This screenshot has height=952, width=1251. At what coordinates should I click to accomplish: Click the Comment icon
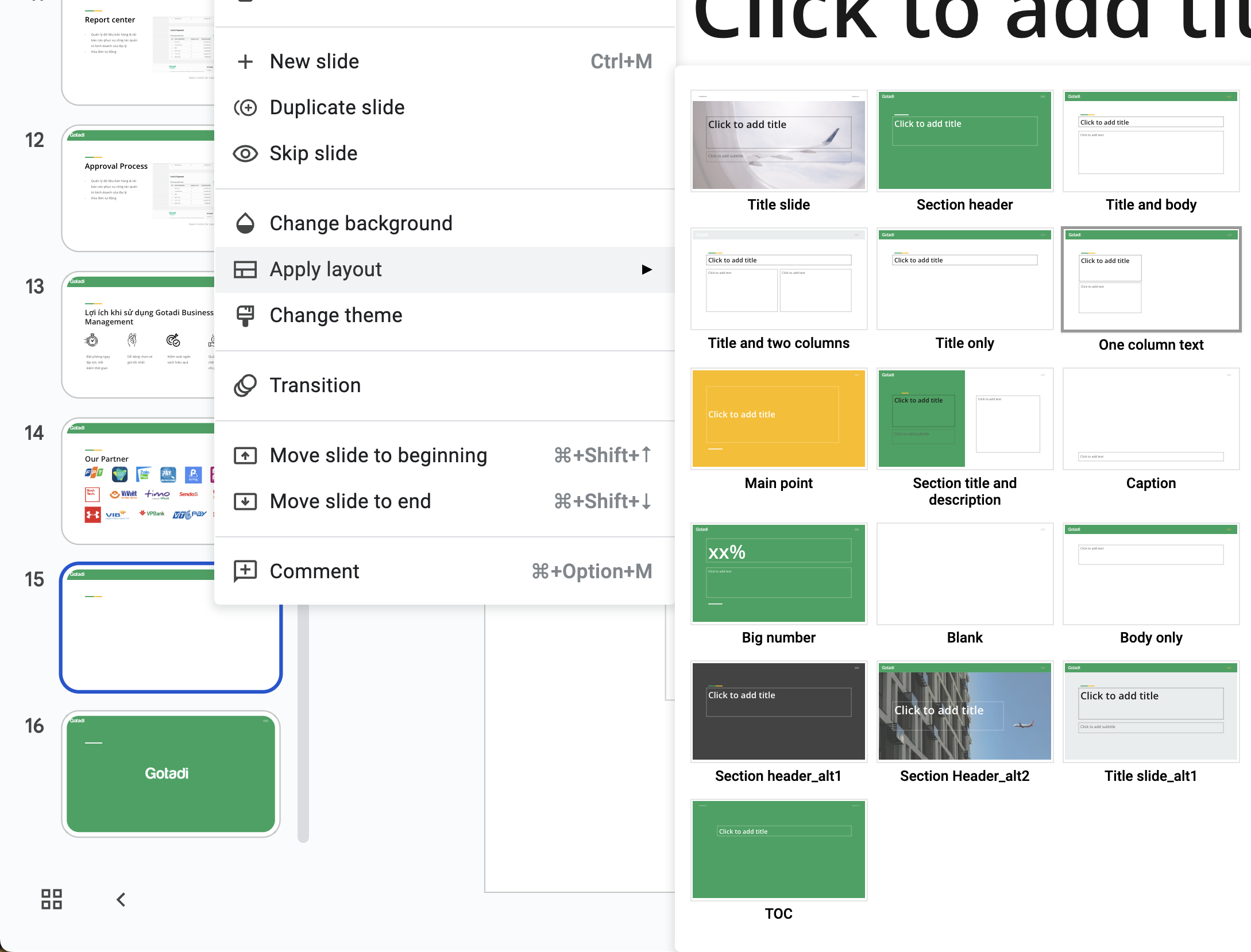[245, 571]
